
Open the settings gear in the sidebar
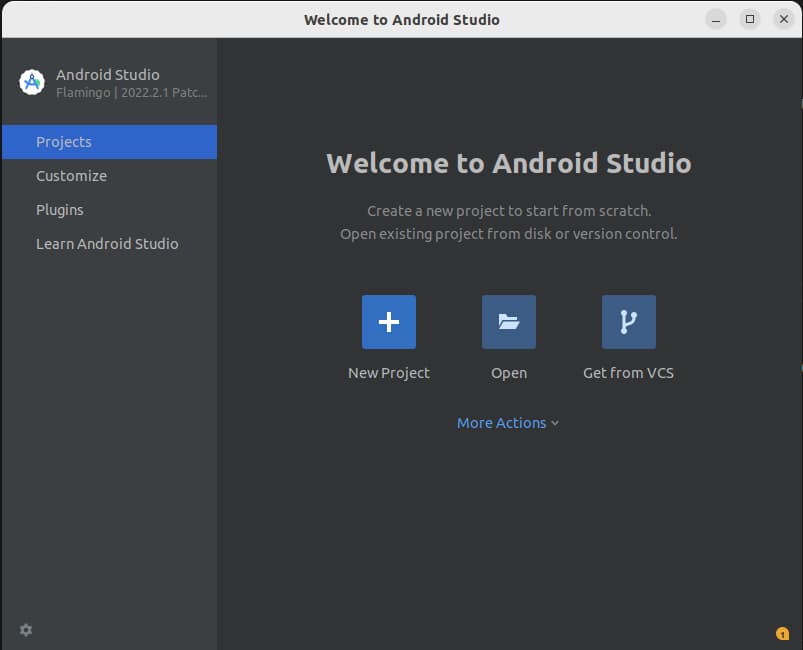(26, 630)
